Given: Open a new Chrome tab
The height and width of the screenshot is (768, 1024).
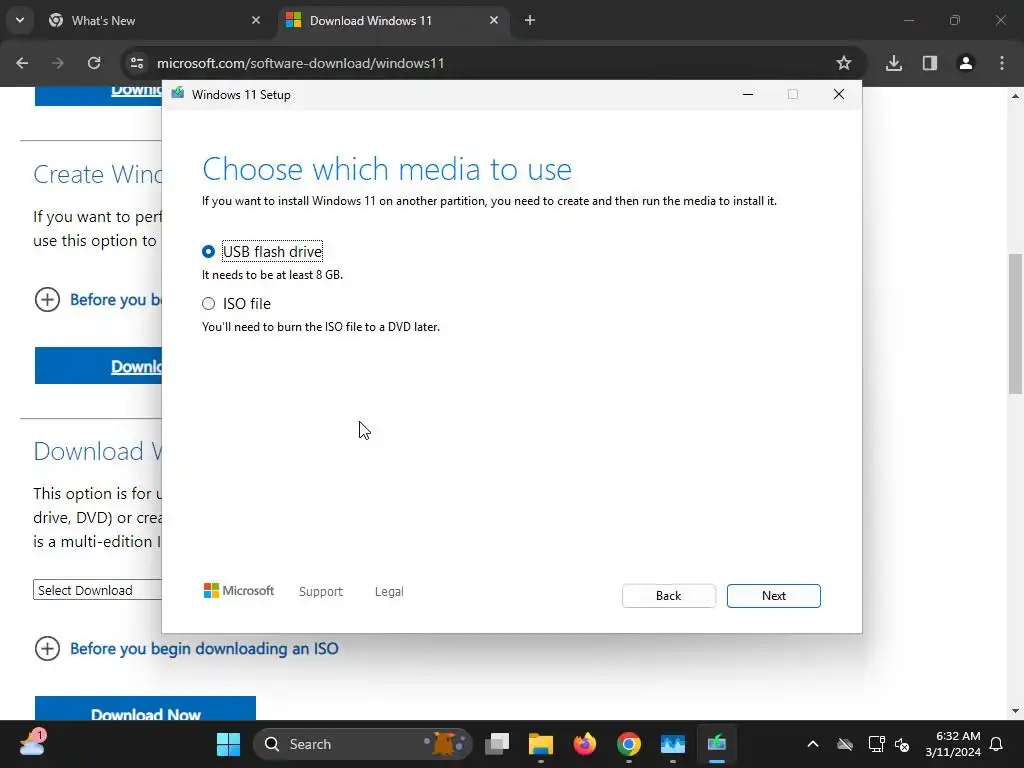Looking at the screenshot, I should pyautogui.click(x=530, y=21).
